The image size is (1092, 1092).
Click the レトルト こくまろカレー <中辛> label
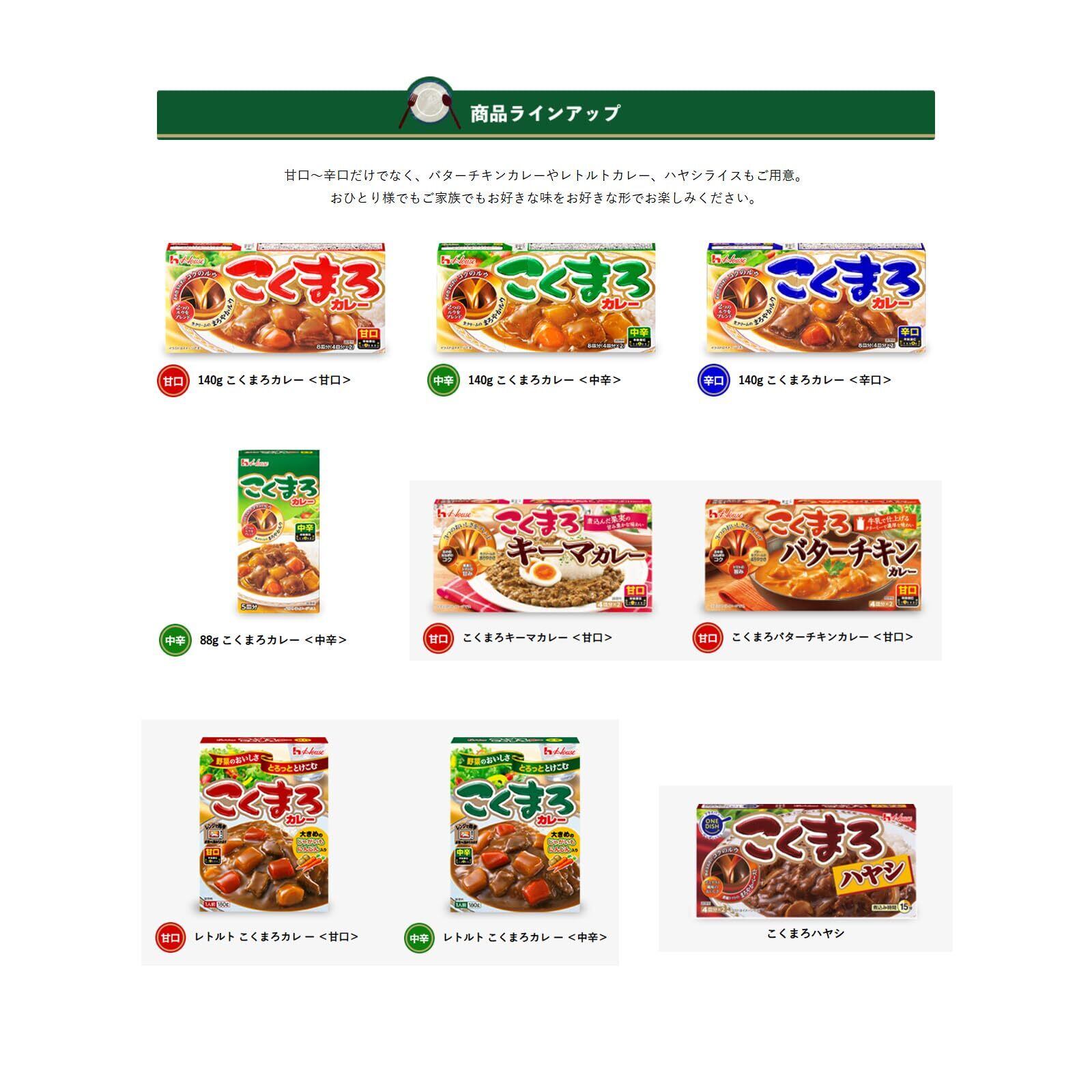pyautogui.click(x=526, y=938)
